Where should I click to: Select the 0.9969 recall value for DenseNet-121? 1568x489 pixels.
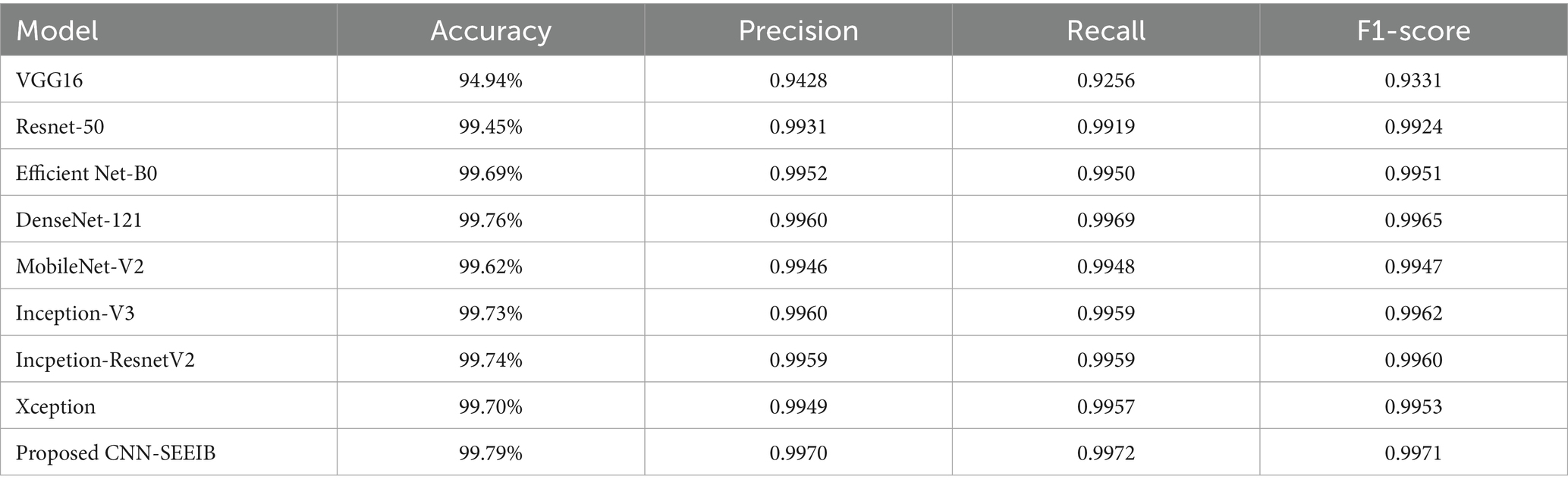[x=1106, y=219]
